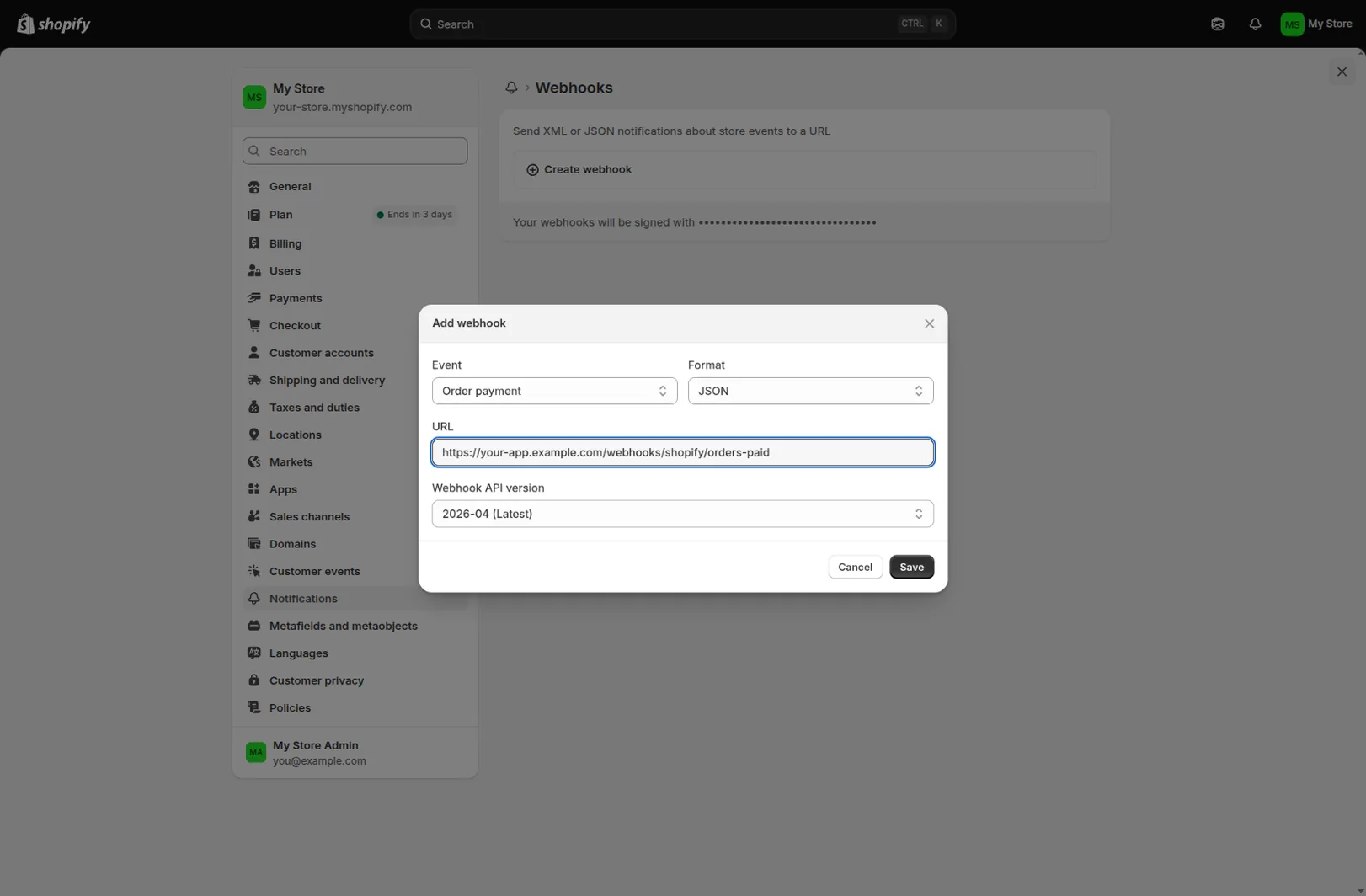Viewport: 1366px width, 896px height.
Task: Click the Apps grid icon
Action: pyautogui.click(x=253, y=489)
